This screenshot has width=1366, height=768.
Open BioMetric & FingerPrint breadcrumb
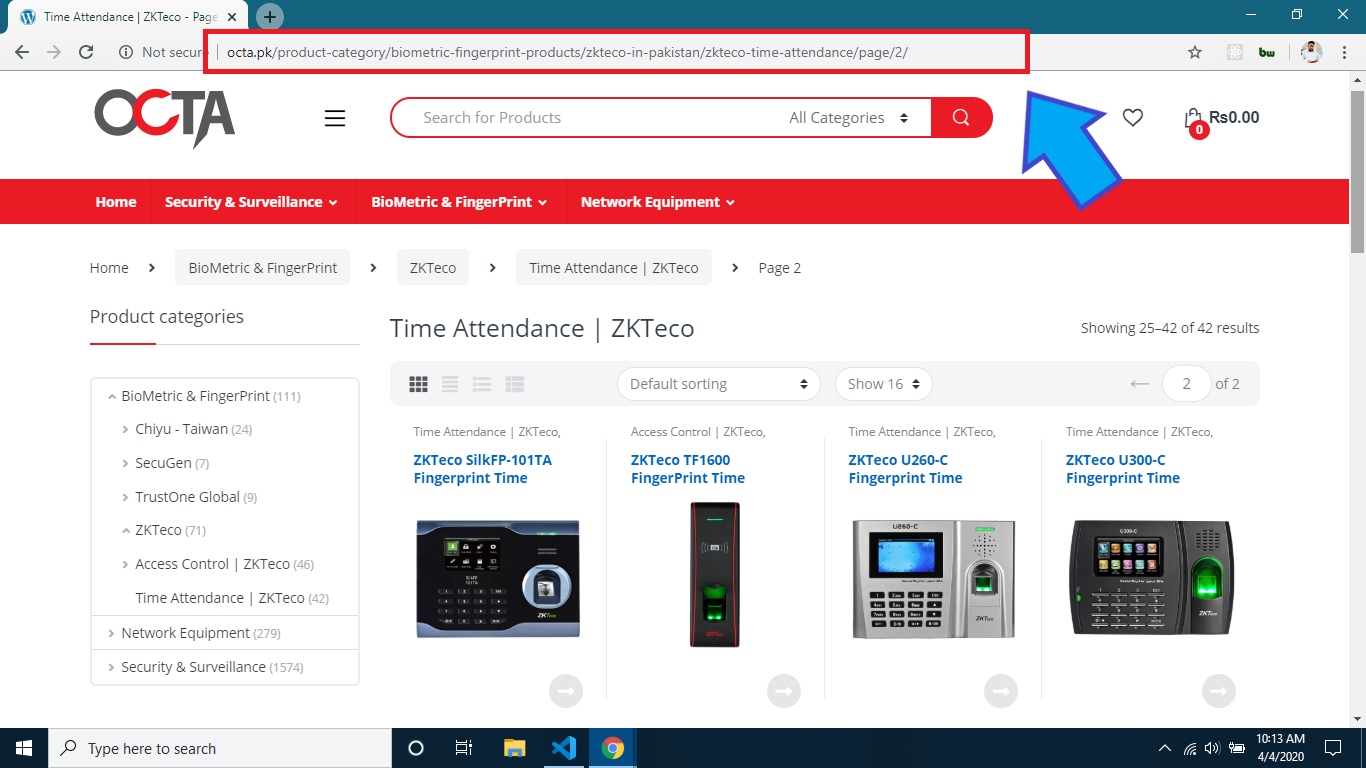(263, 268)
